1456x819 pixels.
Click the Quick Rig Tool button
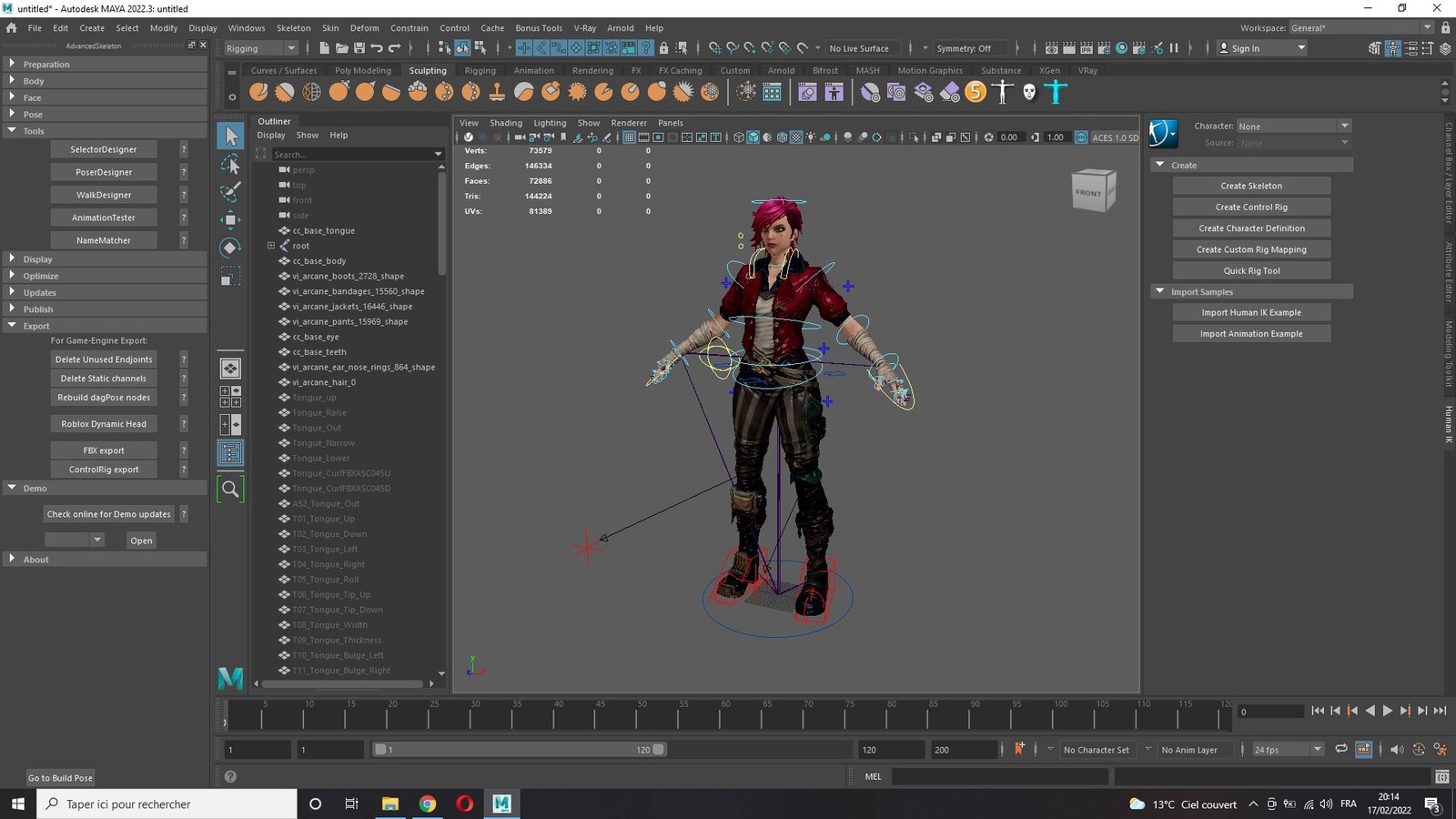pos(1251,270)
